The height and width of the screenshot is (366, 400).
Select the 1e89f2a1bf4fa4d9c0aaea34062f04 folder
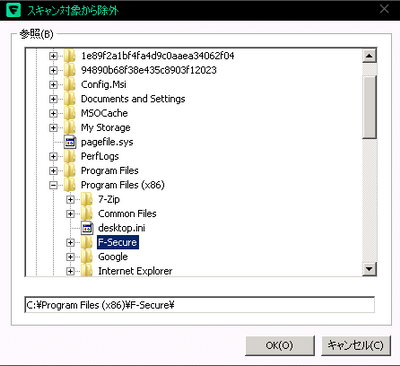[157, 56]
